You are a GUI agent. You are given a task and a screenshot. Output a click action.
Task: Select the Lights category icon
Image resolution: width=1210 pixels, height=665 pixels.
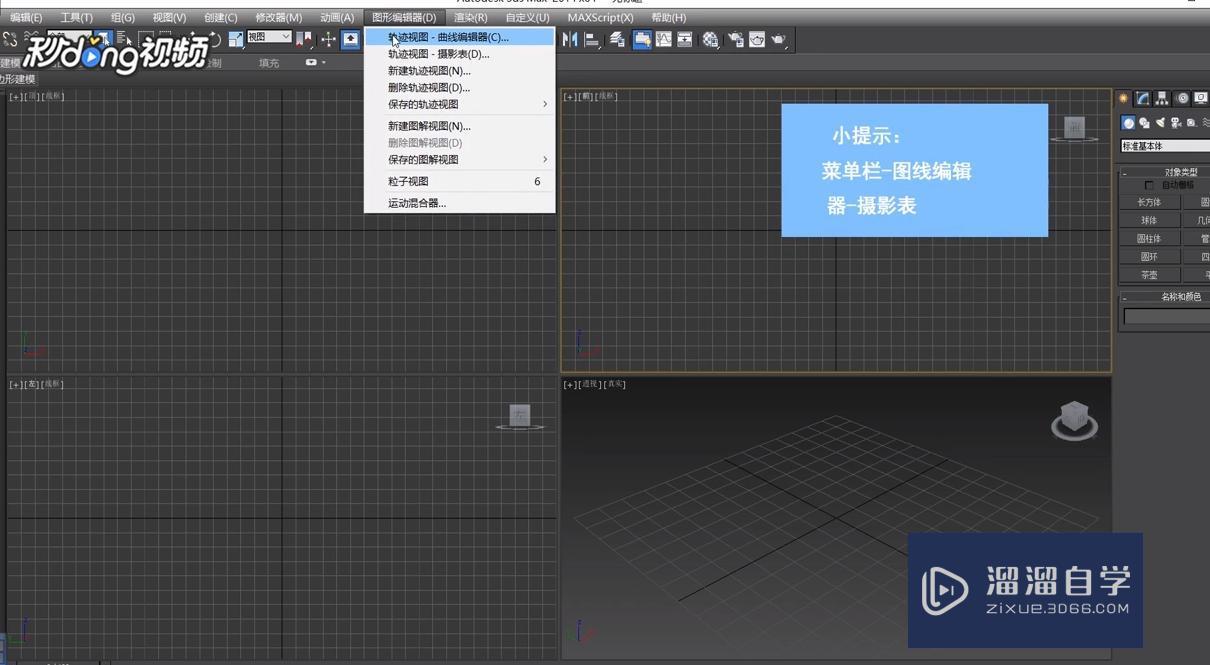pyautogui.click(x=1160, y=123)
